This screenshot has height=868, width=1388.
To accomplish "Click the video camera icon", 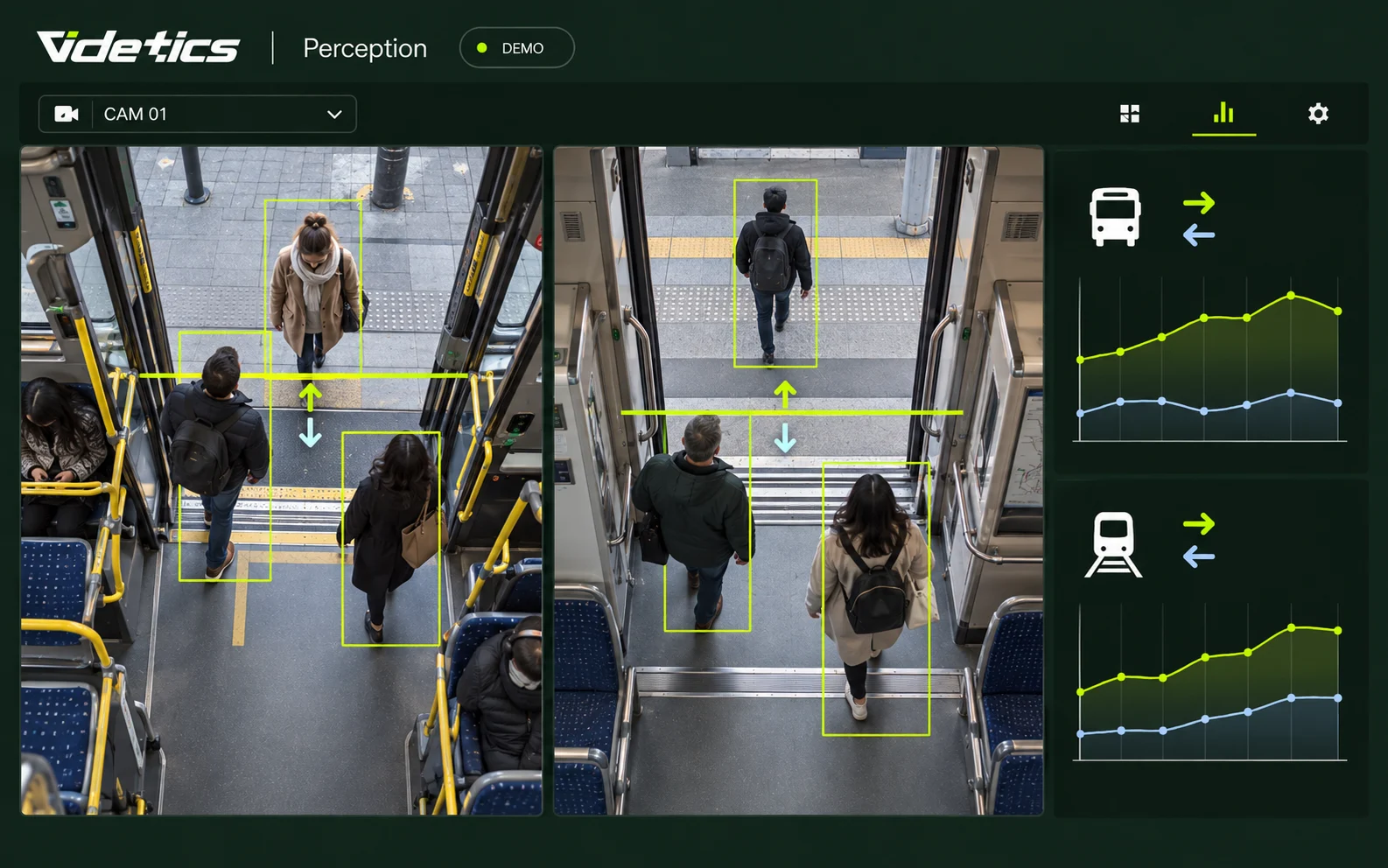I will tap(67, 114).
